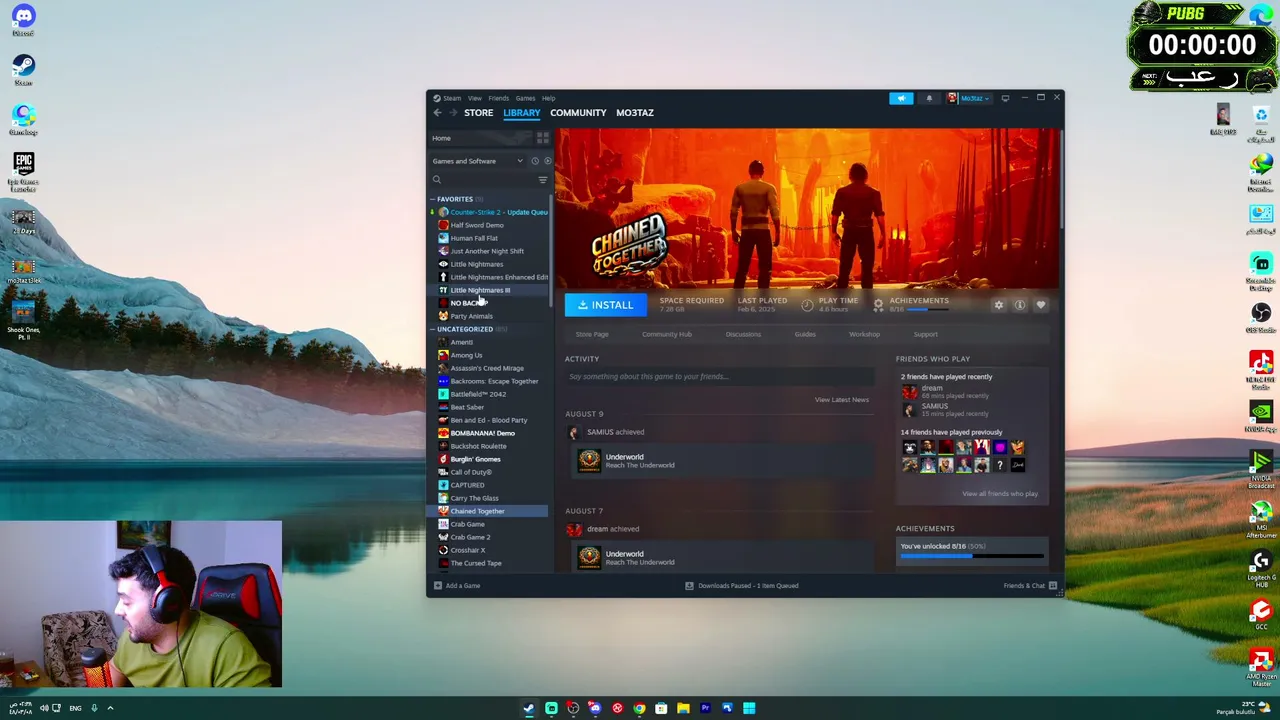The image size is (1280, 720).
Task: Open the collections grid view icon beside Home
Action: click(543, 138)
